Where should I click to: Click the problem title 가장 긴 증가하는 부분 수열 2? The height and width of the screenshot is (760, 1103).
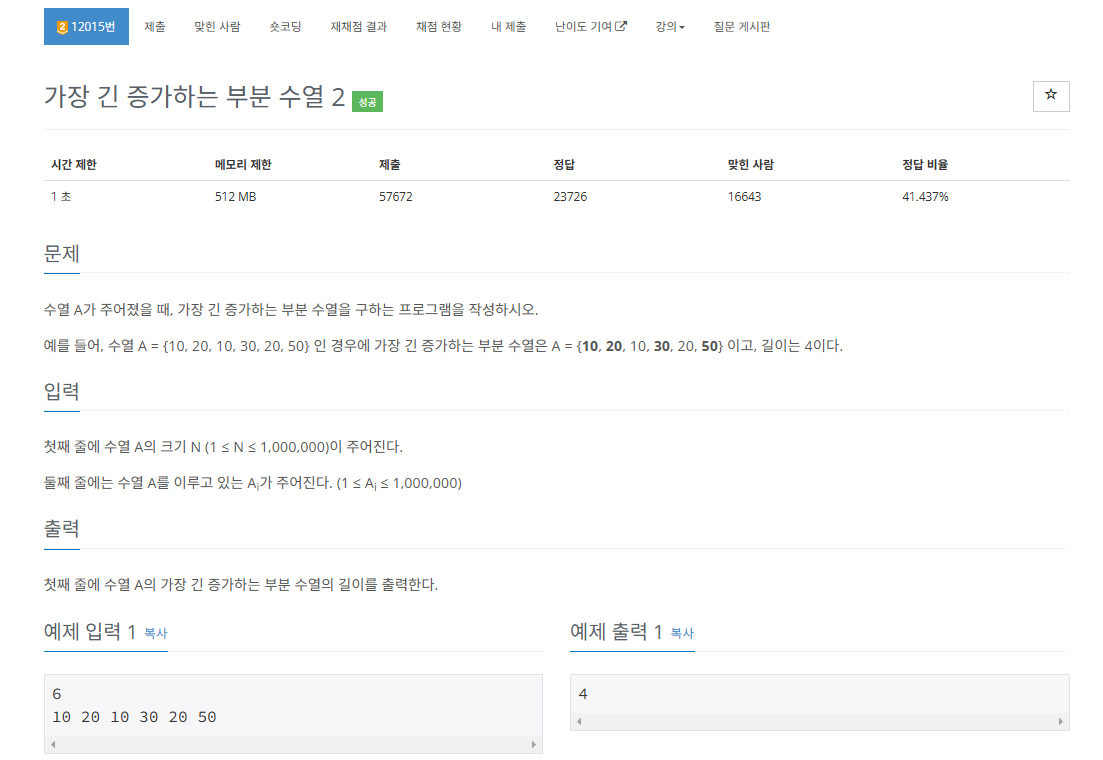[x=194, y=96]
